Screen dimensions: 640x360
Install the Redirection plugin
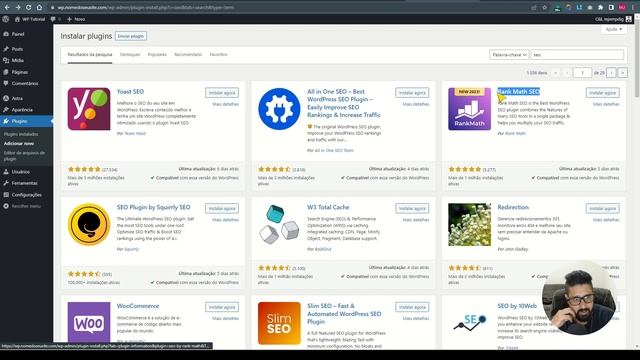point(602,209)
